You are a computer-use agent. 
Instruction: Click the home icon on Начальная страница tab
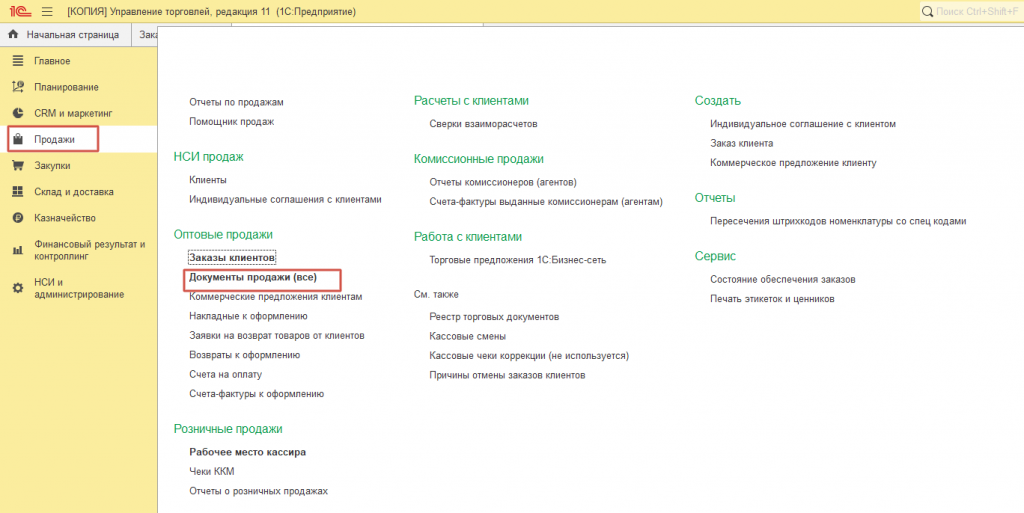(x=13, y=35)
